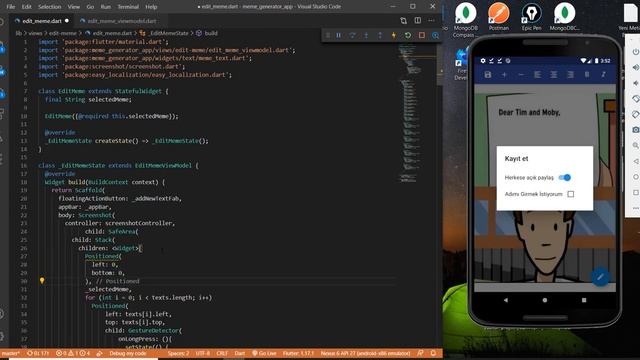Screen dimensions: 640x360
Task: Open Epic Pen desktop shortcut
Action: (531, 17)
